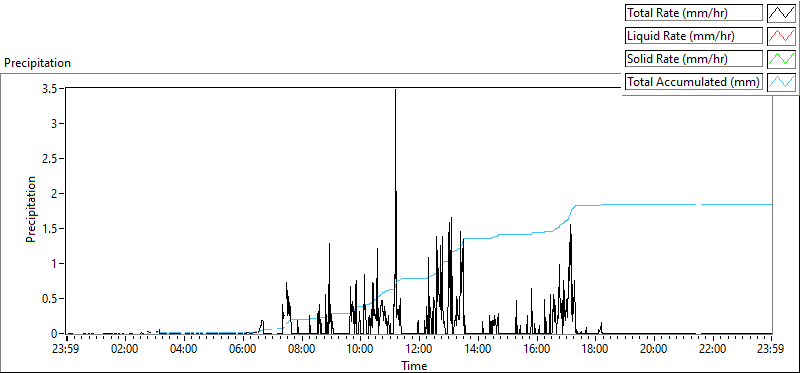Click the 02:00 time tick label

coord(126,349)
